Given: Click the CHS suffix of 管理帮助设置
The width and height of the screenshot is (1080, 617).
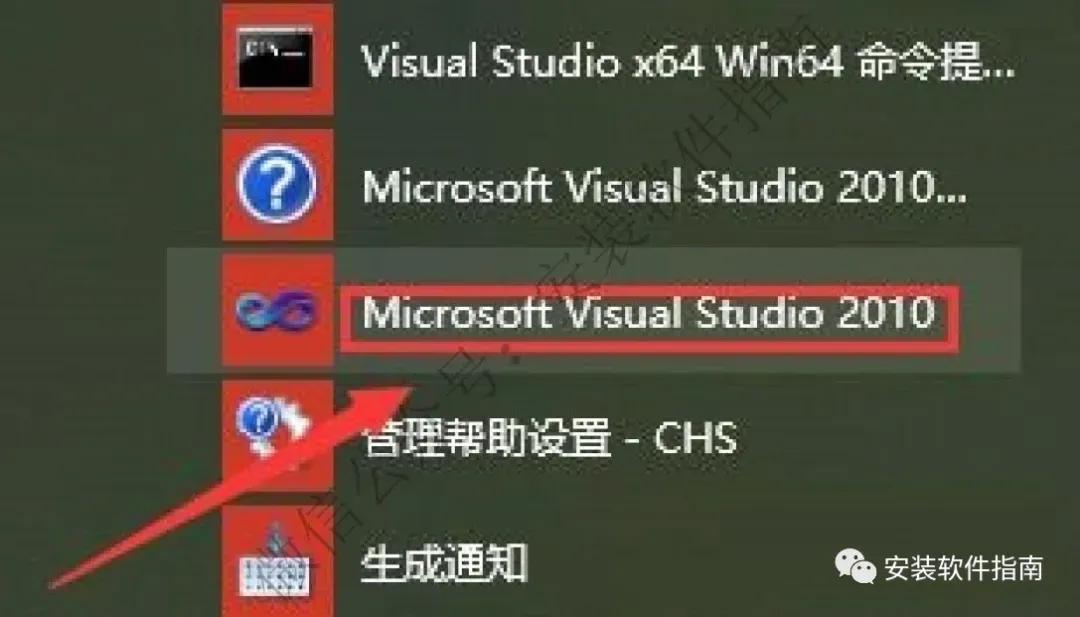Looking at the screenshot, I should [695, 437].
